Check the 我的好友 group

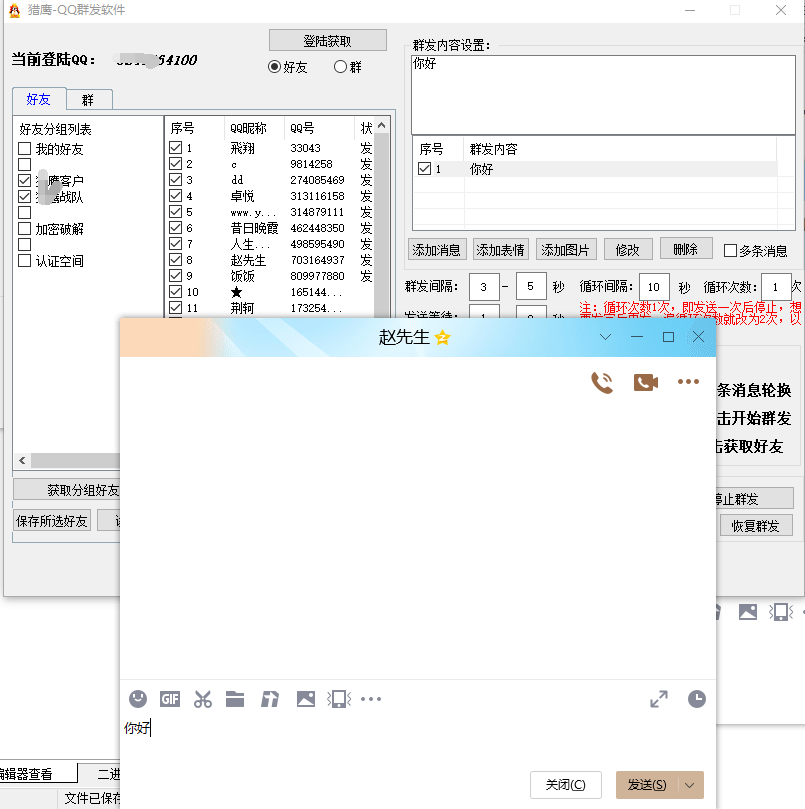pyautogui.click(x=24, y=149)
